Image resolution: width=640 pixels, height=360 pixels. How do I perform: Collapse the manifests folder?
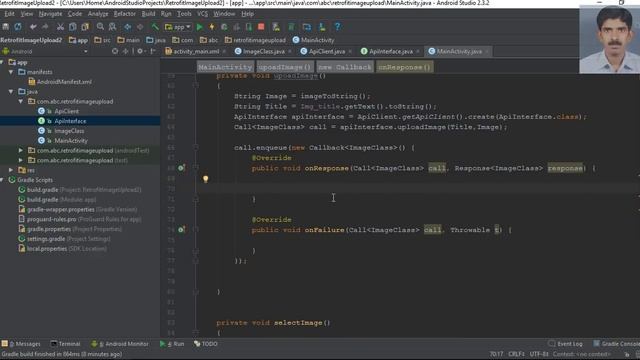point(11,72)
